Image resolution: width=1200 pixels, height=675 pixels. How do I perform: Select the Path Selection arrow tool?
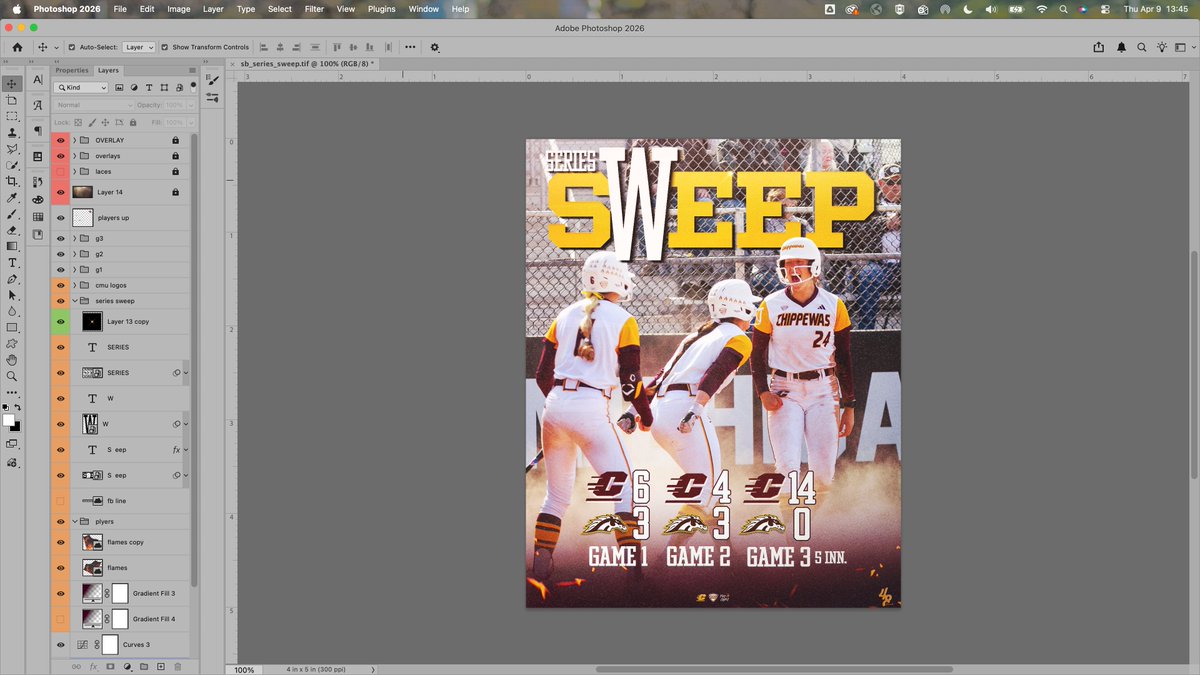pyautogui.click(x=12, y=295)
